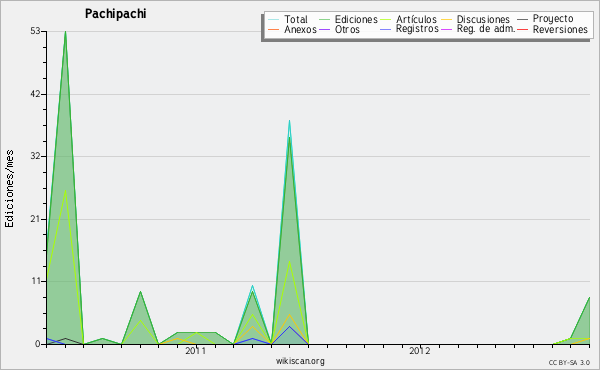This screenshot has width=600, height=370.
Task: Click the 42 y-axis value
Action: coord(35,94)
